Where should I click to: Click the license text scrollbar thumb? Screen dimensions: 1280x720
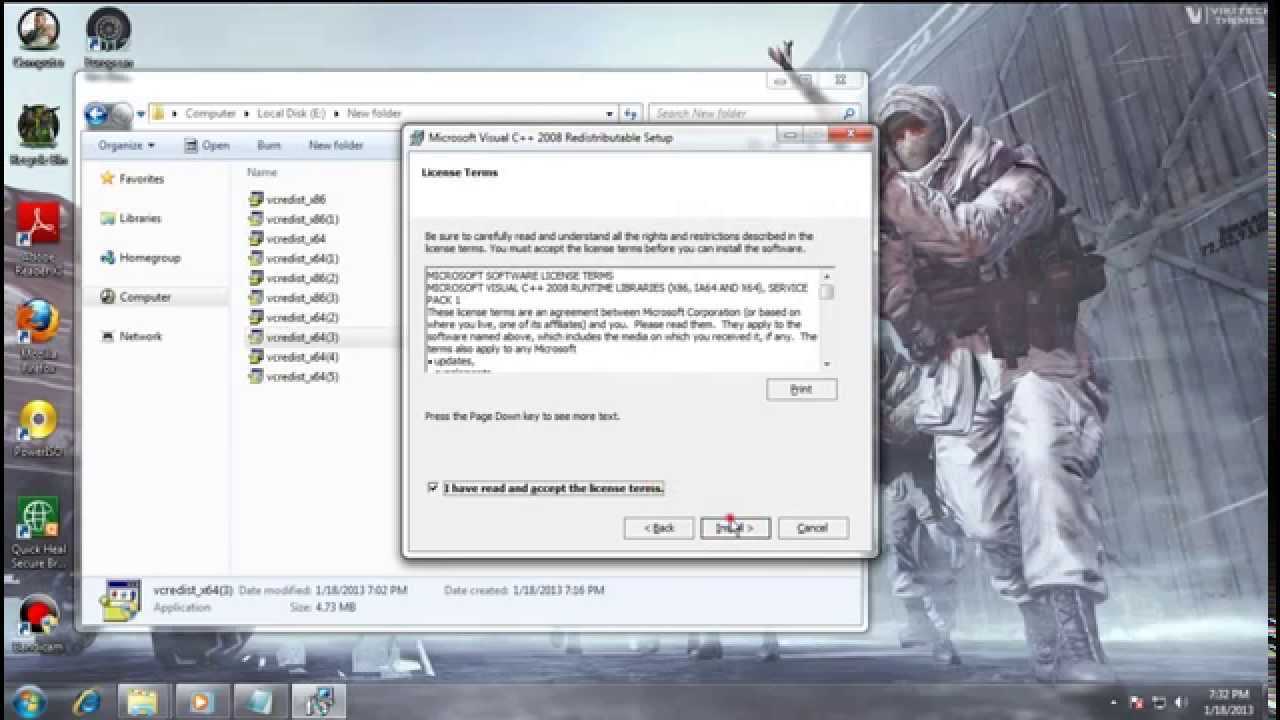click(826, 292)
